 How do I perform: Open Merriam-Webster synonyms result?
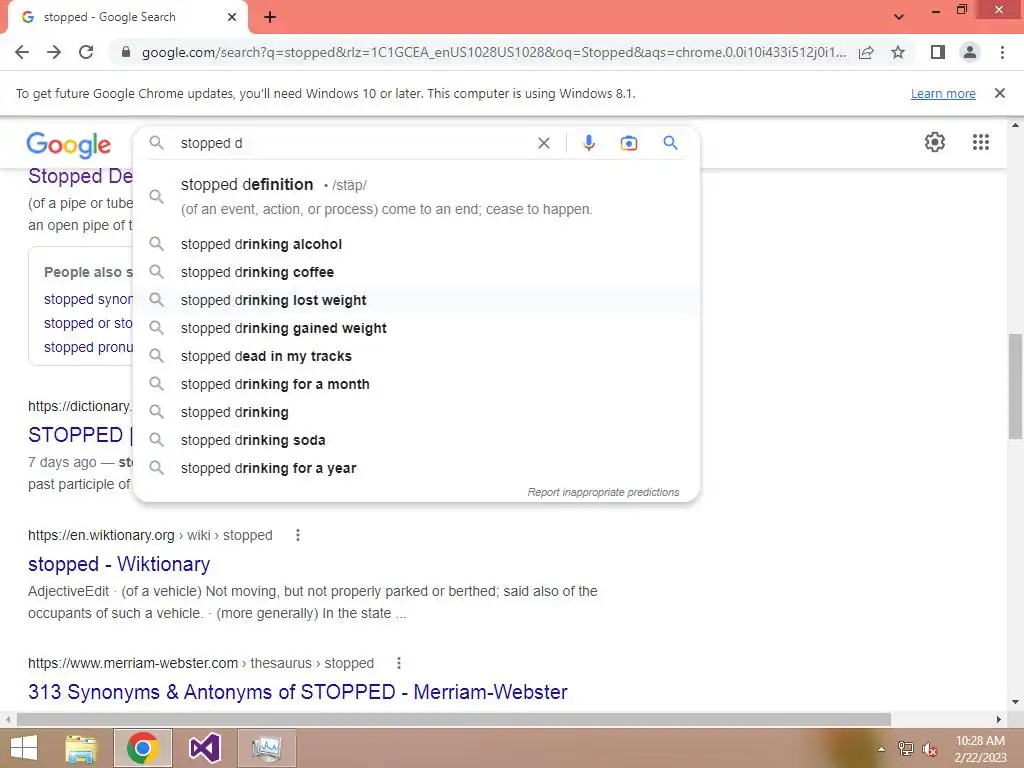click(x=298, y=692)
